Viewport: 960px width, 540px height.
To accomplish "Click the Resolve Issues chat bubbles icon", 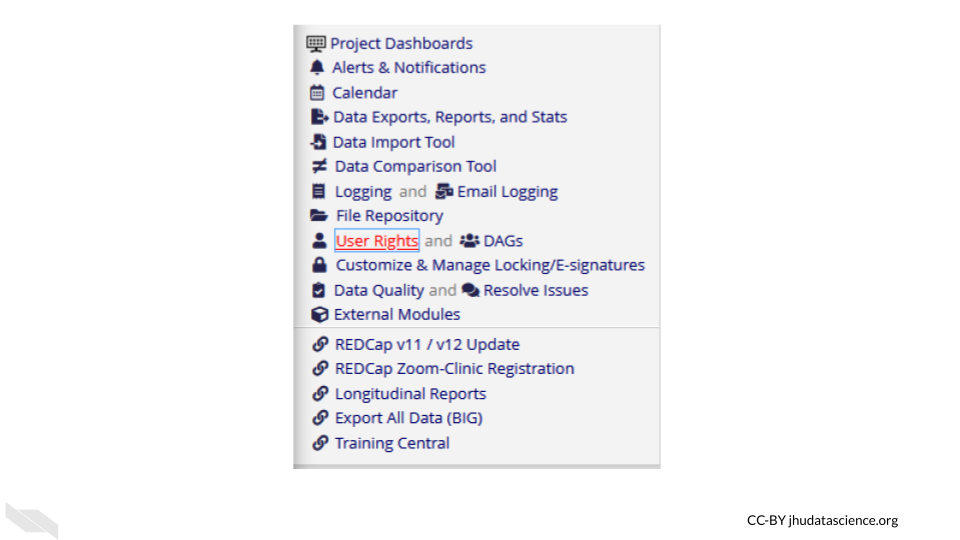I will coord(470,290).
